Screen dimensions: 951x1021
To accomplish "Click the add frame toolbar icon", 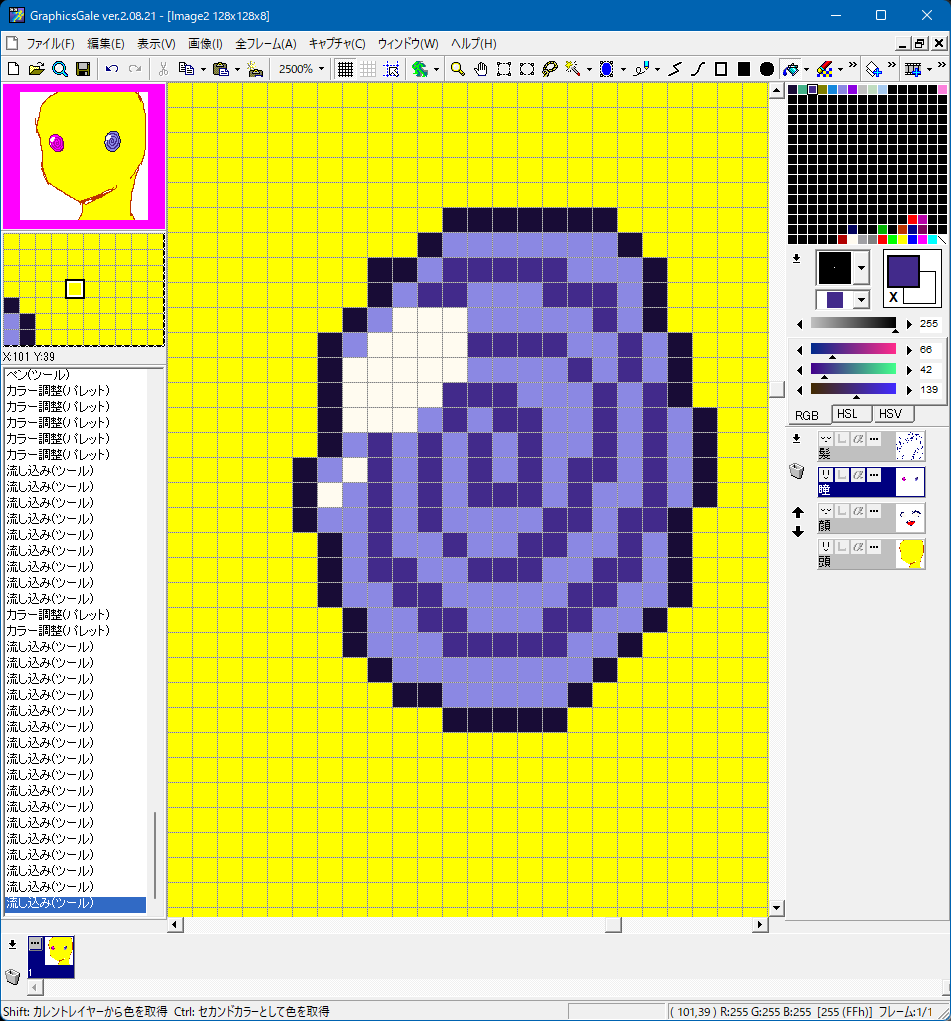I will [x=913, y=69].
